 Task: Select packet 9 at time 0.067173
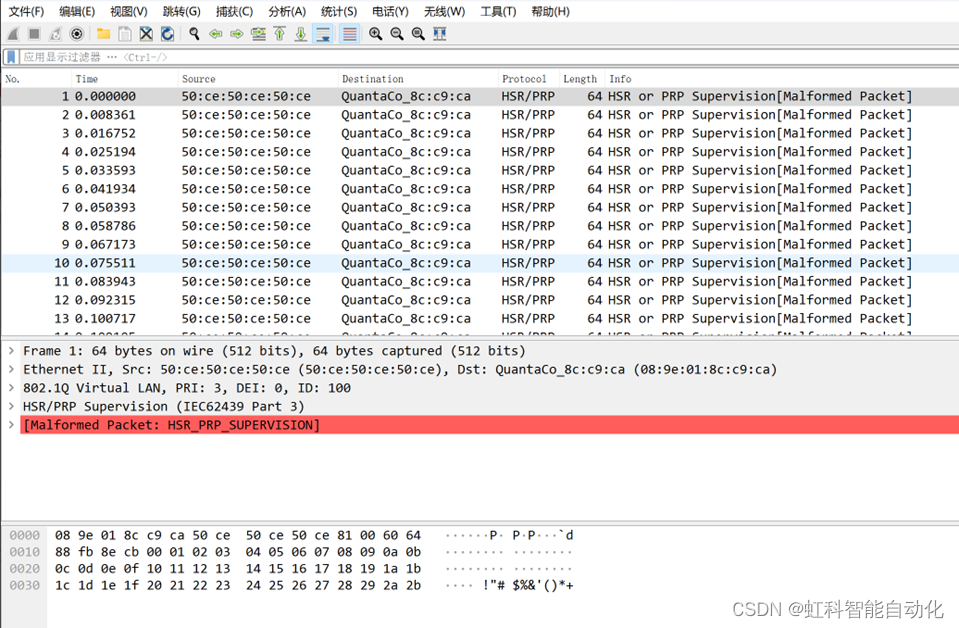pos(480,245)
